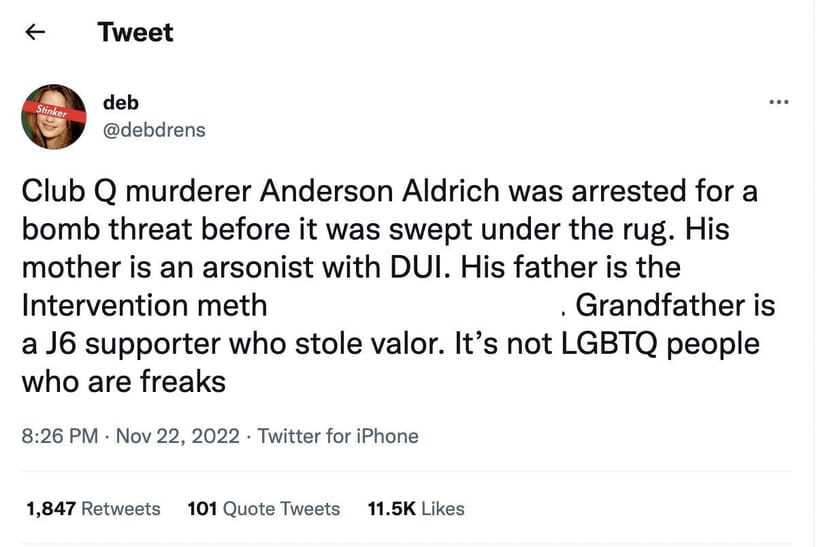
Task: Click the "Twitter for iPhone" source label
Action: tap(338, 436)
